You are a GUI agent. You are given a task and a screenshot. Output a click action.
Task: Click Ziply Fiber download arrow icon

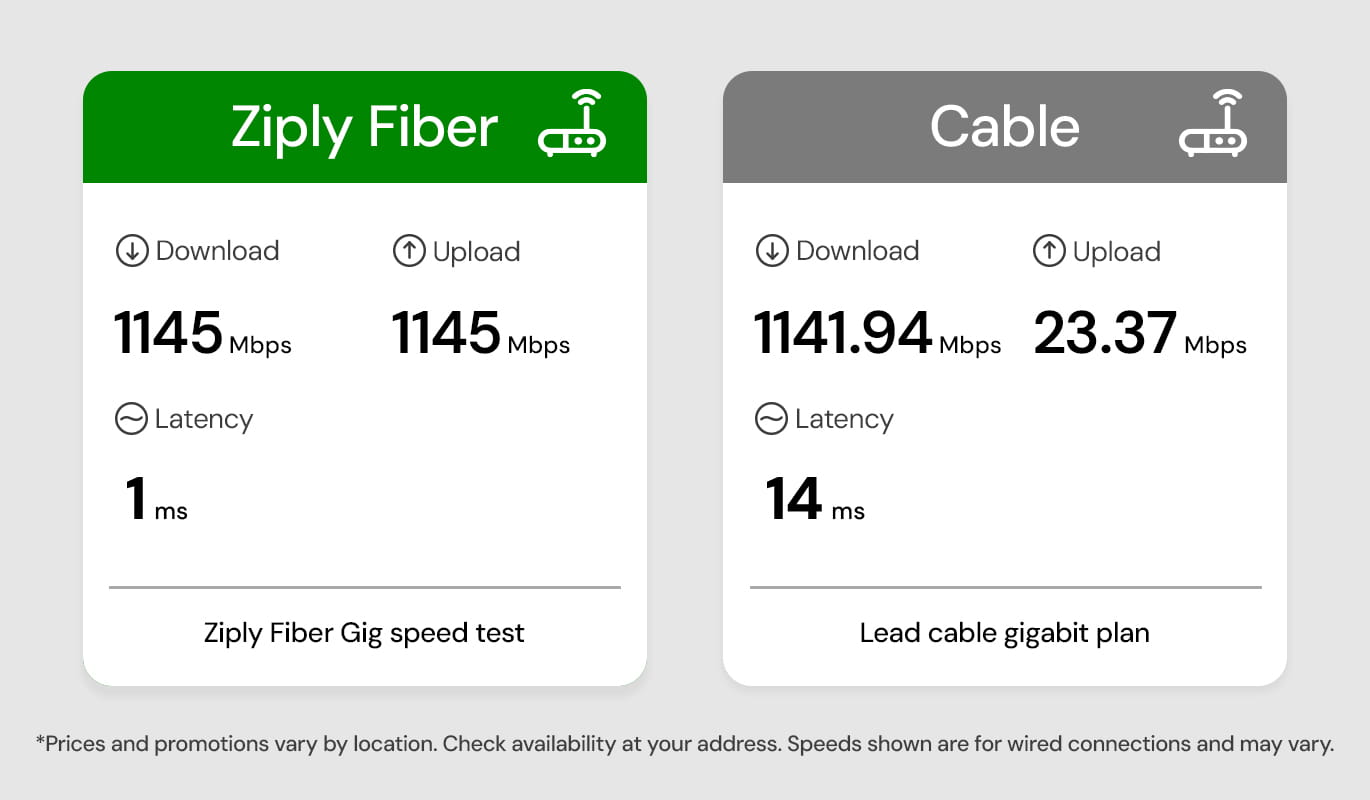[x=132, y=251]
